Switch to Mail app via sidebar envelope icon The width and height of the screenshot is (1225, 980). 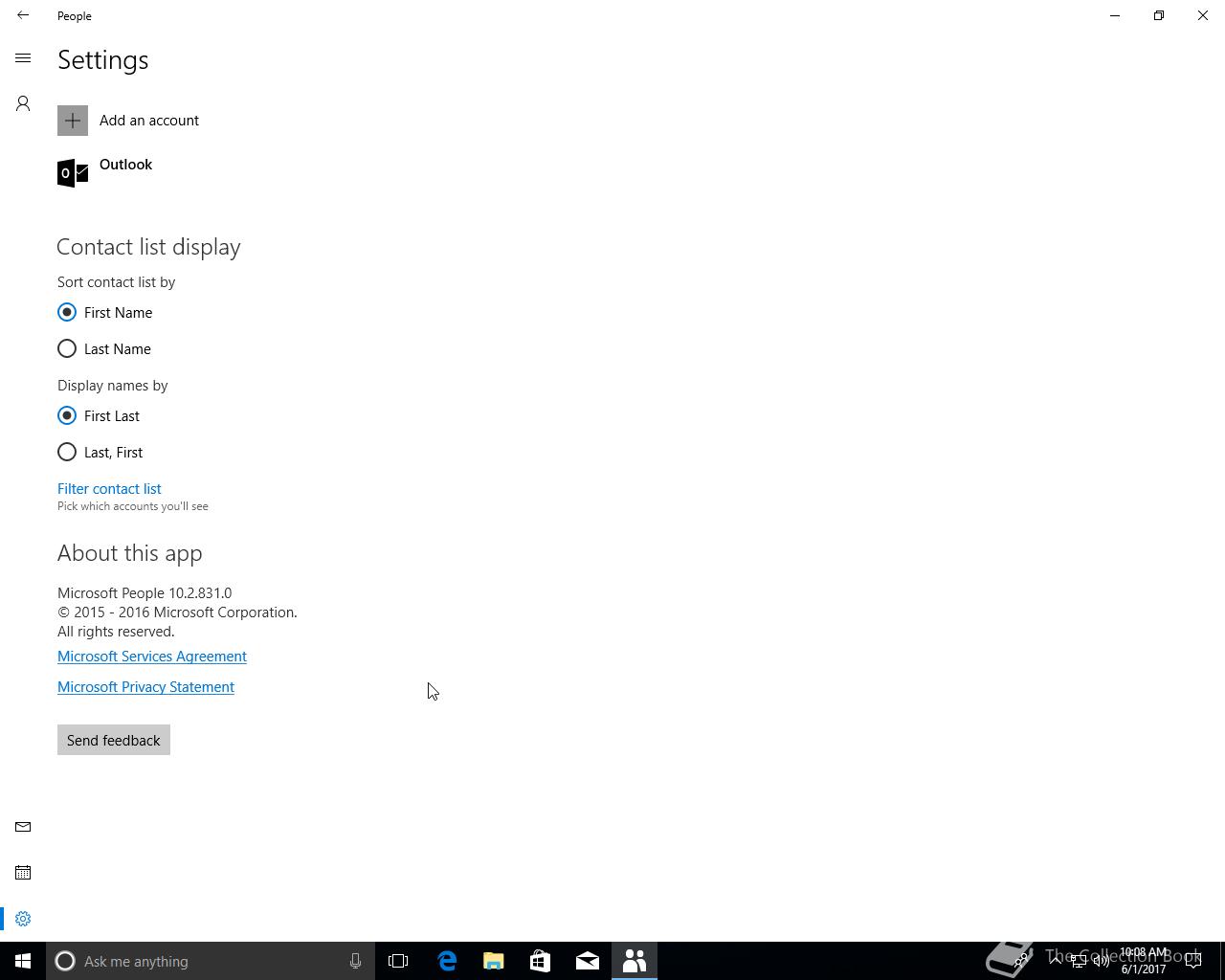tap(23, 827)
